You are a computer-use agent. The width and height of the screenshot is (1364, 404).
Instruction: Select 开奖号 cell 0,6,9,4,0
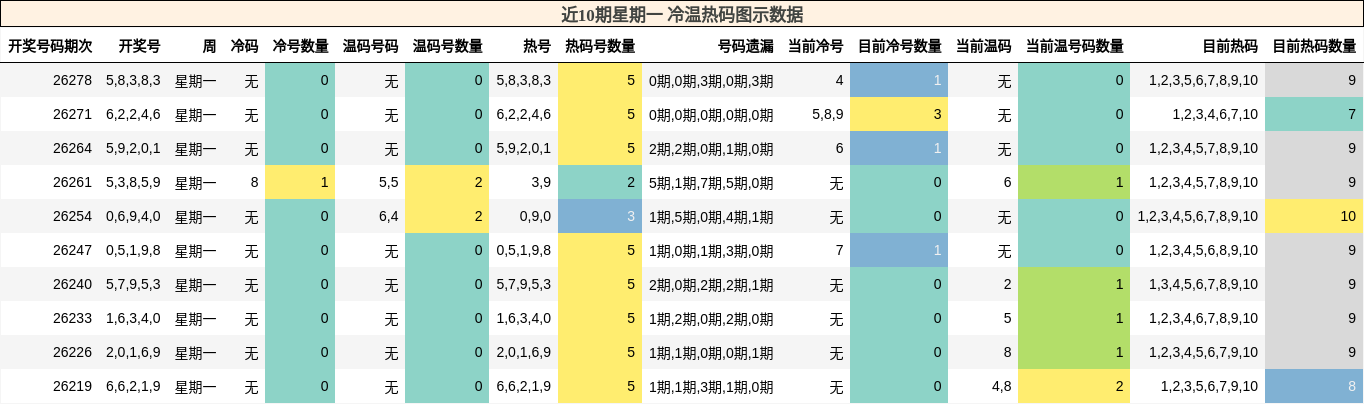click(x=133, y=216)
